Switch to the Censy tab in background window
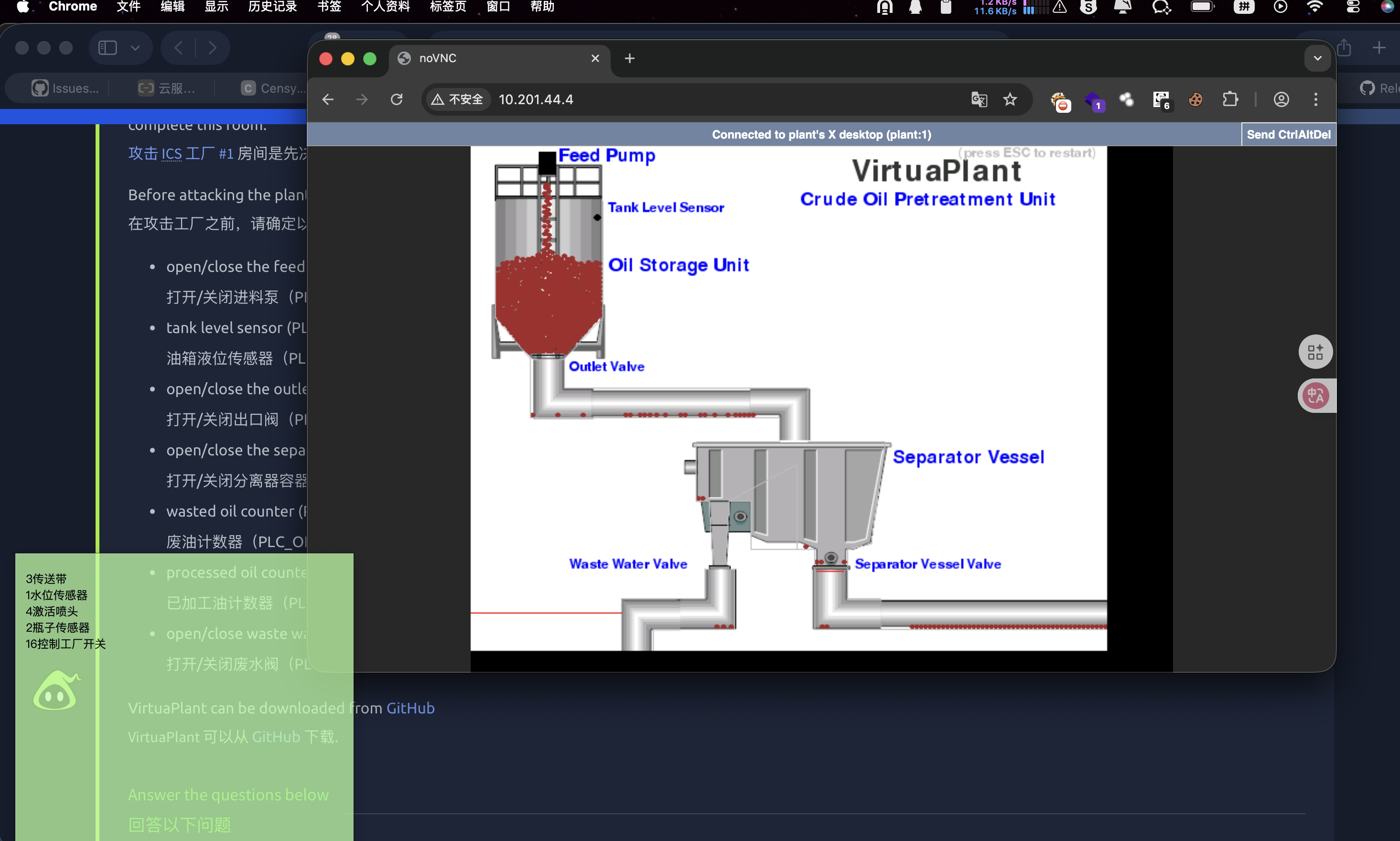The width and height of the screenshot is (1400, 841). [x=273, y=88]
